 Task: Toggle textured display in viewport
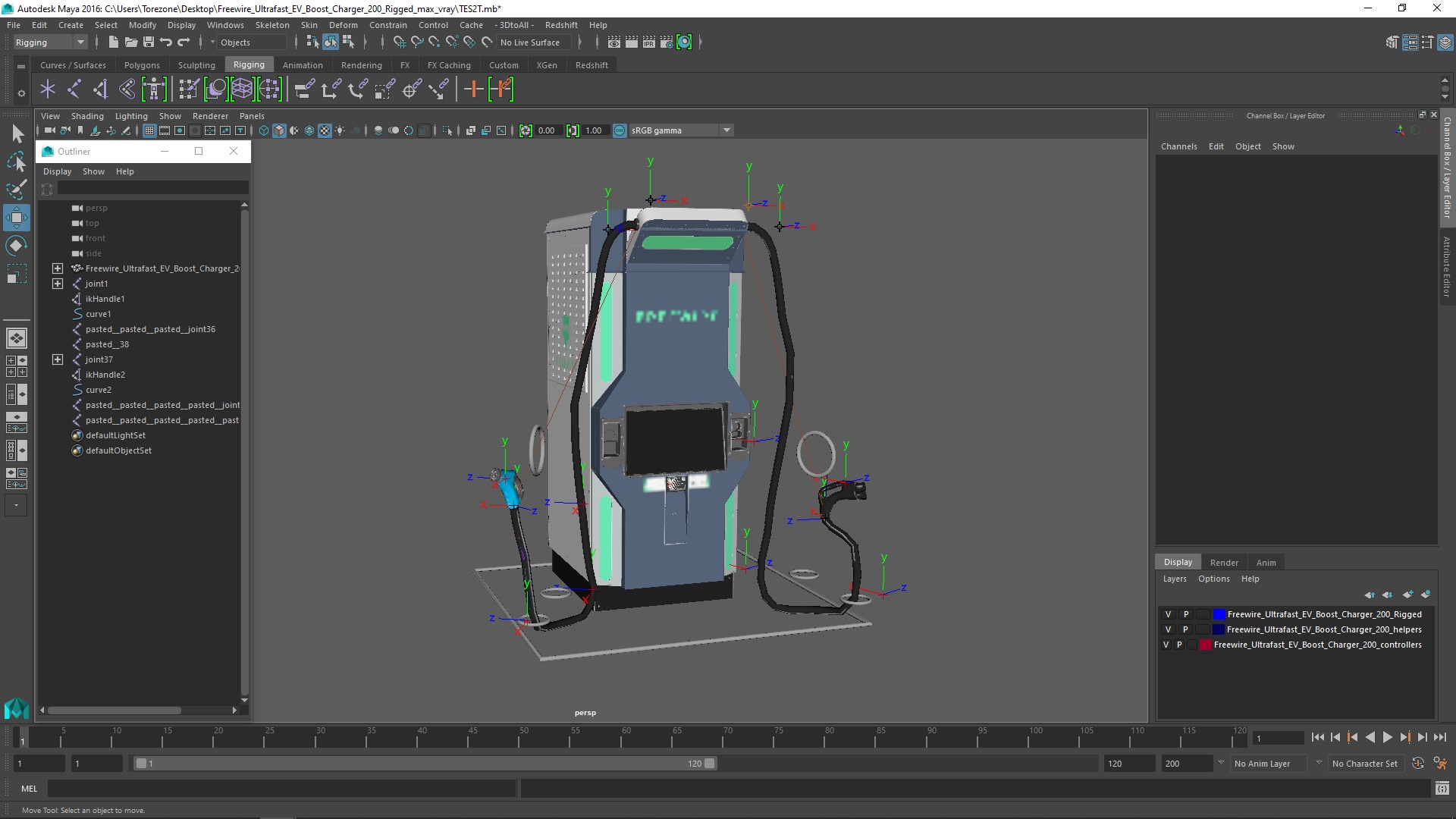(x=325, y=130)
